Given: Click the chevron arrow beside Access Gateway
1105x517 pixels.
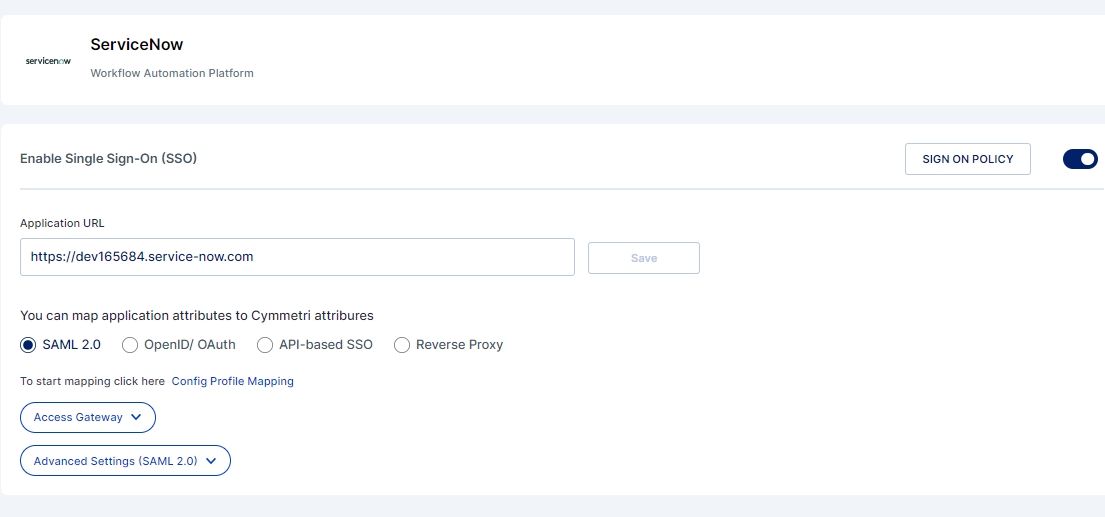Looking at the screenshot, I should point(137,417).
